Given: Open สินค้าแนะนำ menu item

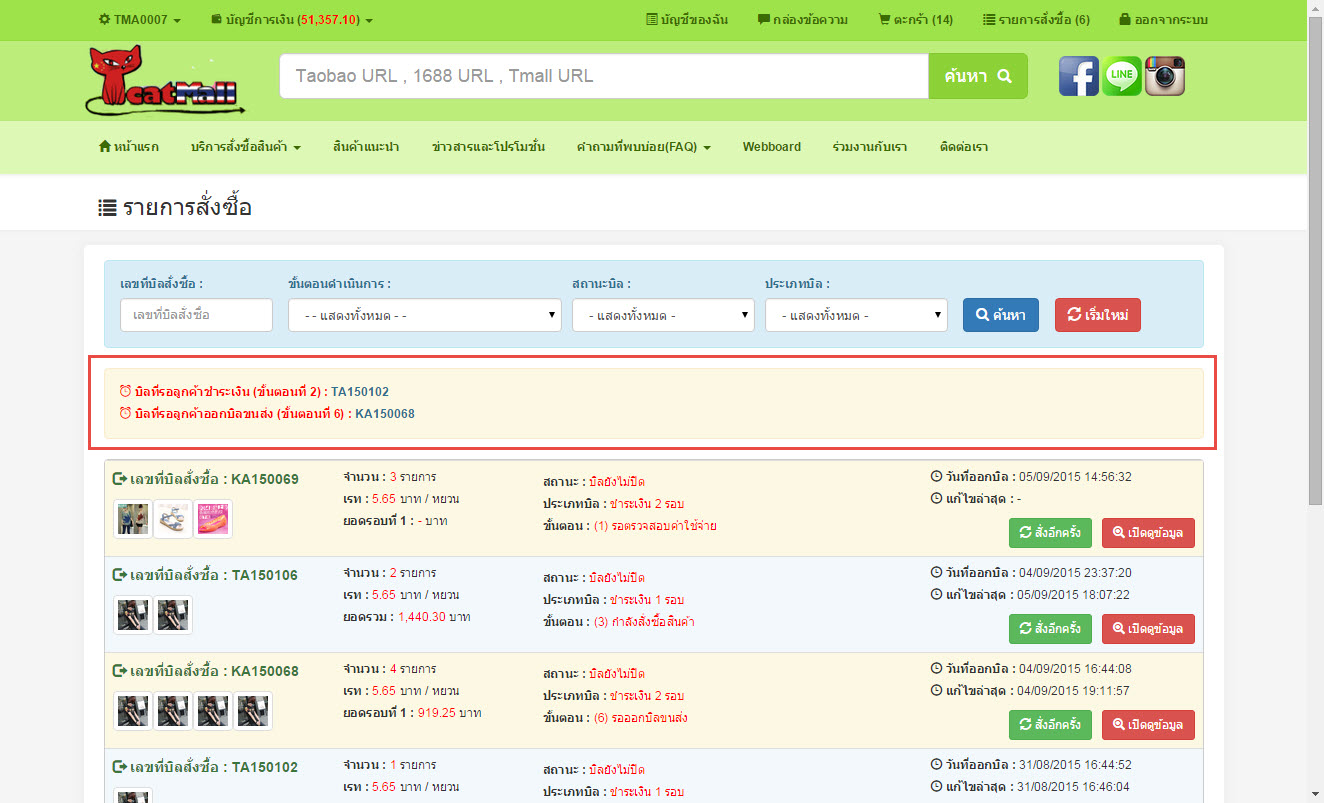Looking at the screenshot, I should (366, 147).
